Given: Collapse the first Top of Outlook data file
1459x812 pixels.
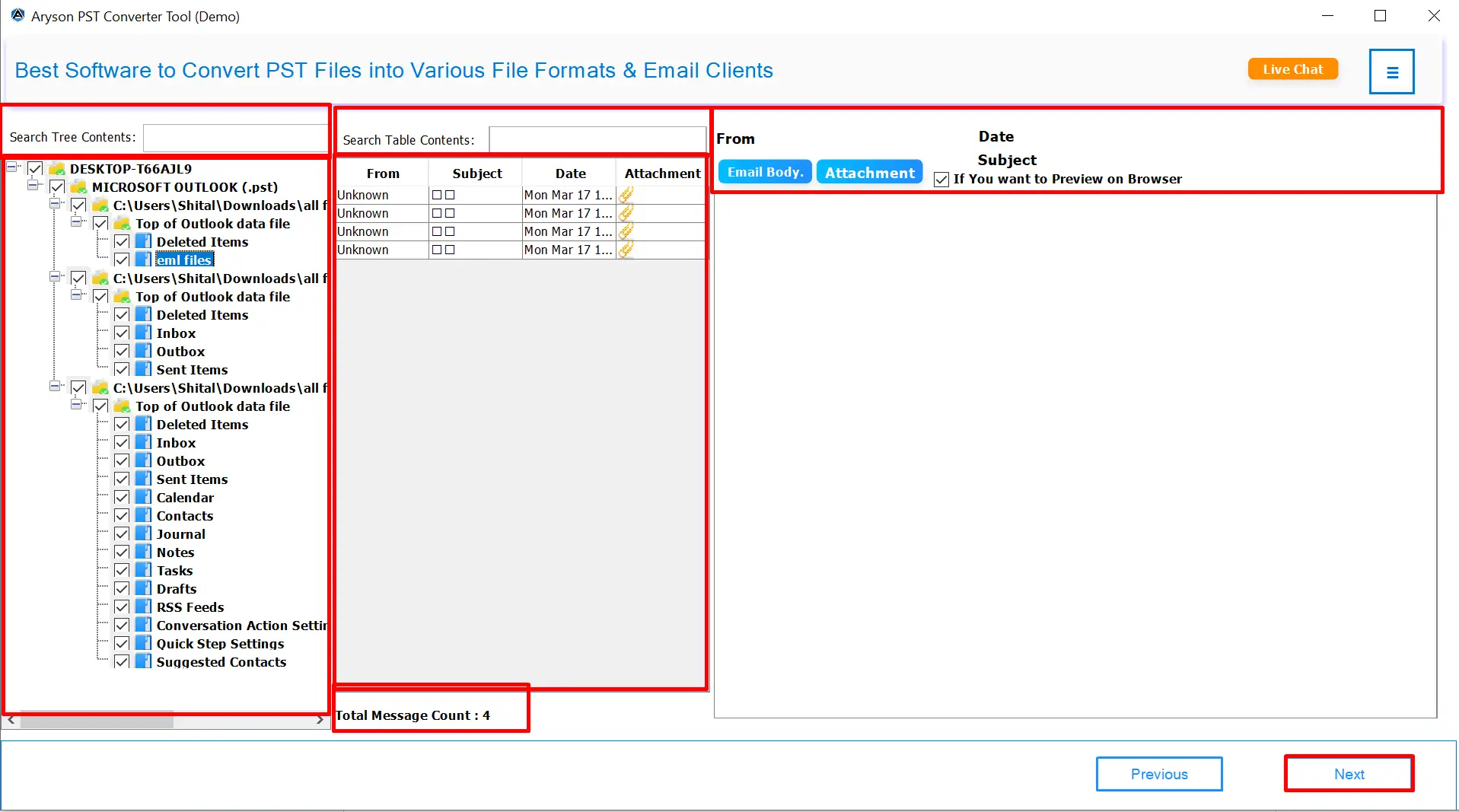Looking at the screenshot, I should (x=77, y=222).
